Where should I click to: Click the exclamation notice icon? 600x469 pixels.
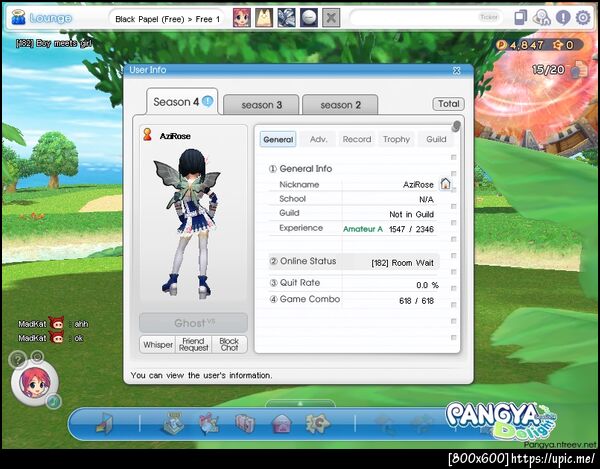coord(563,18)
